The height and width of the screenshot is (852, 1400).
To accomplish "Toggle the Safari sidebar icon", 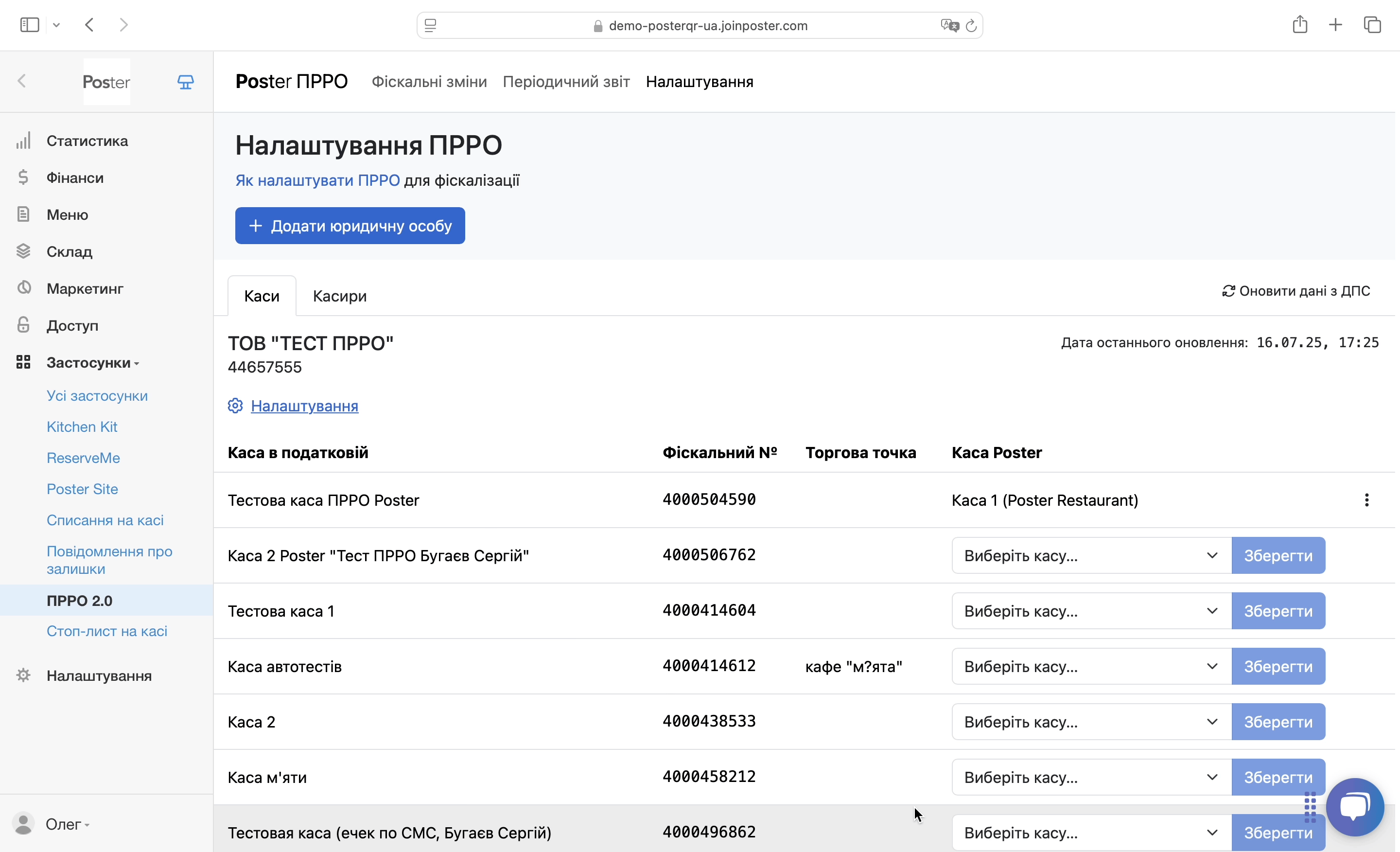I will [x=29, y=25].
